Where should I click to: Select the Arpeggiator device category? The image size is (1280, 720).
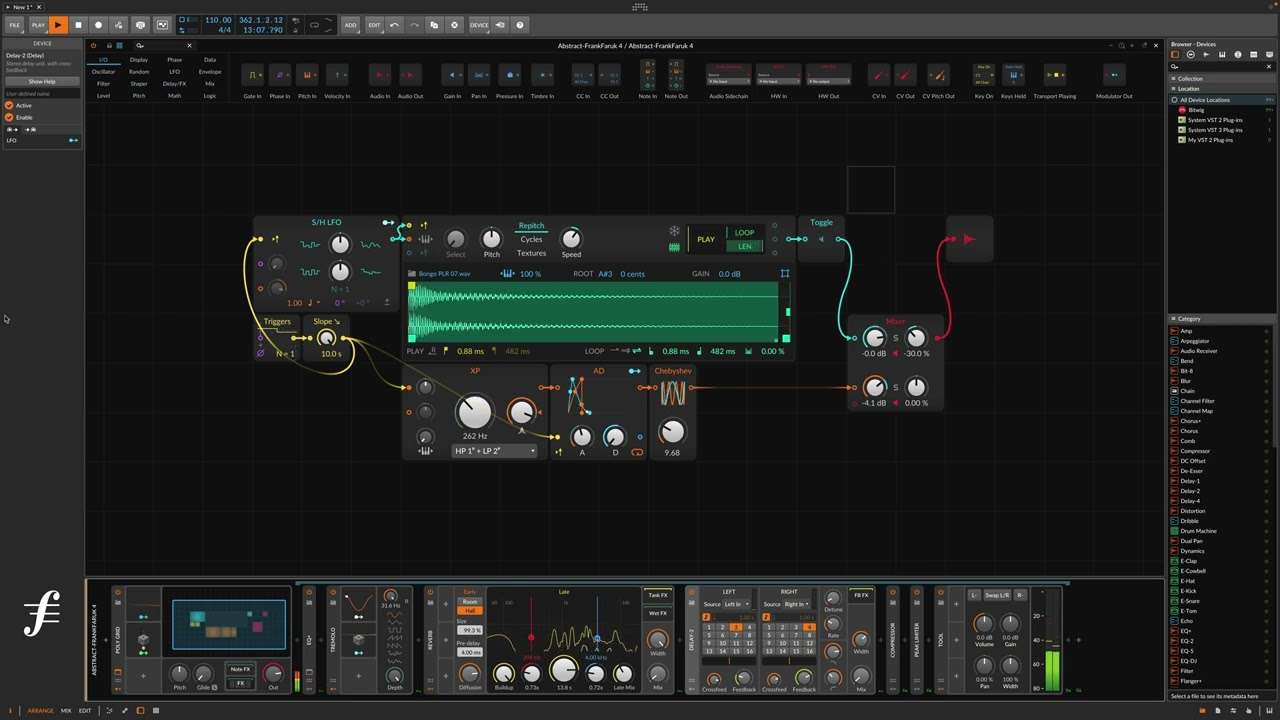(1222, 341)
